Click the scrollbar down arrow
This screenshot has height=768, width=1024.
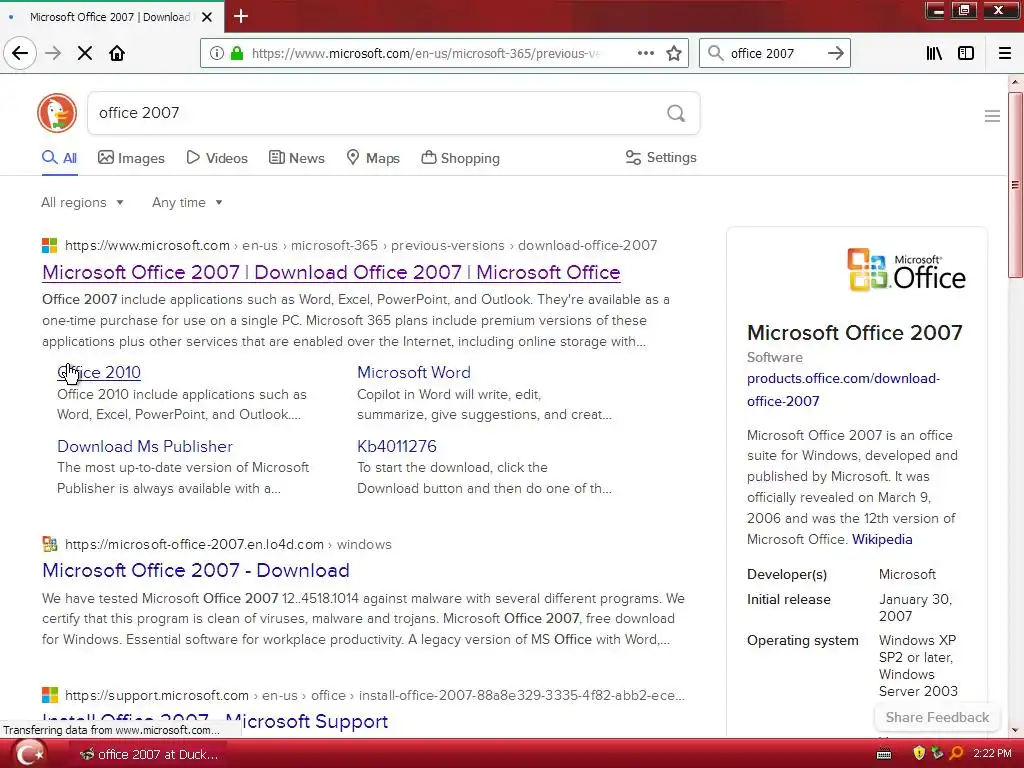point(1015,730)
